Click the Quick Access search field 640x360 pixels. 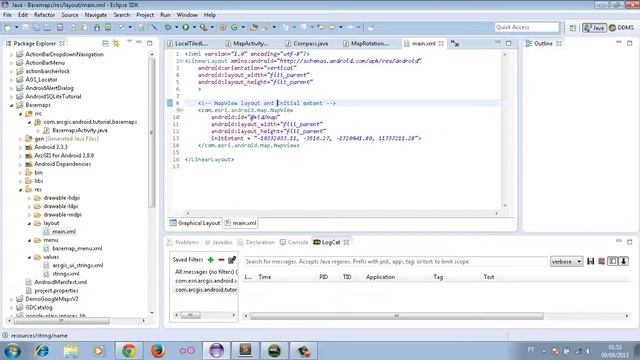coord(527,27)
